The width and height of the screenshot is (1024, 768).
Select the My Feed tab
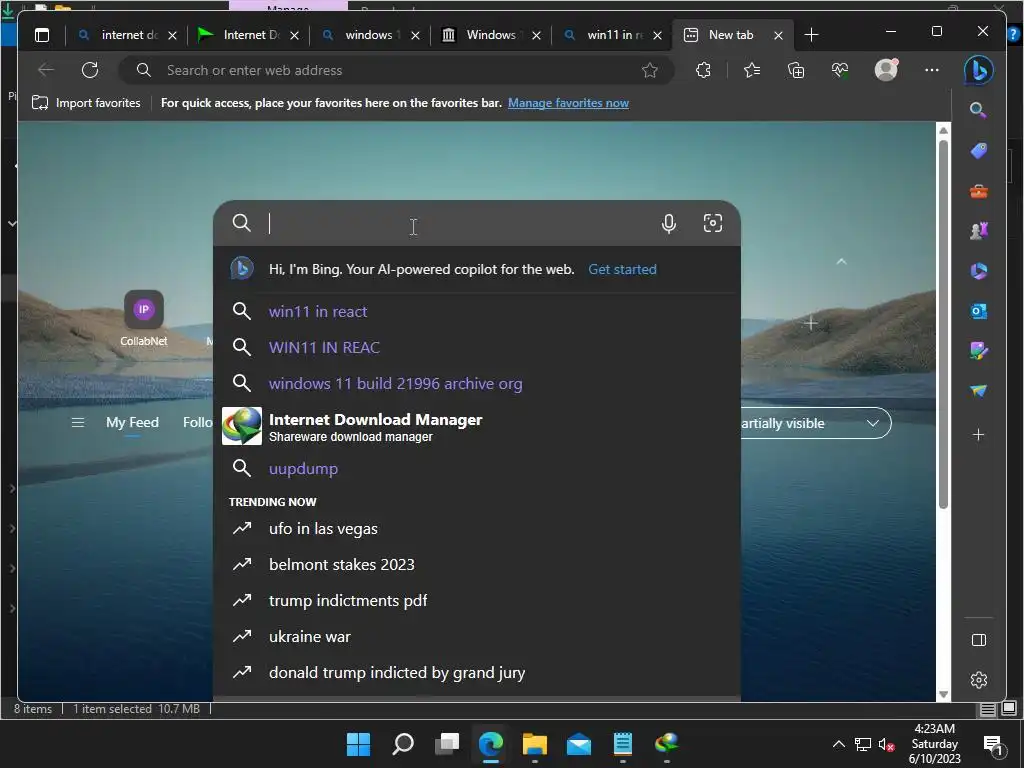132,423
